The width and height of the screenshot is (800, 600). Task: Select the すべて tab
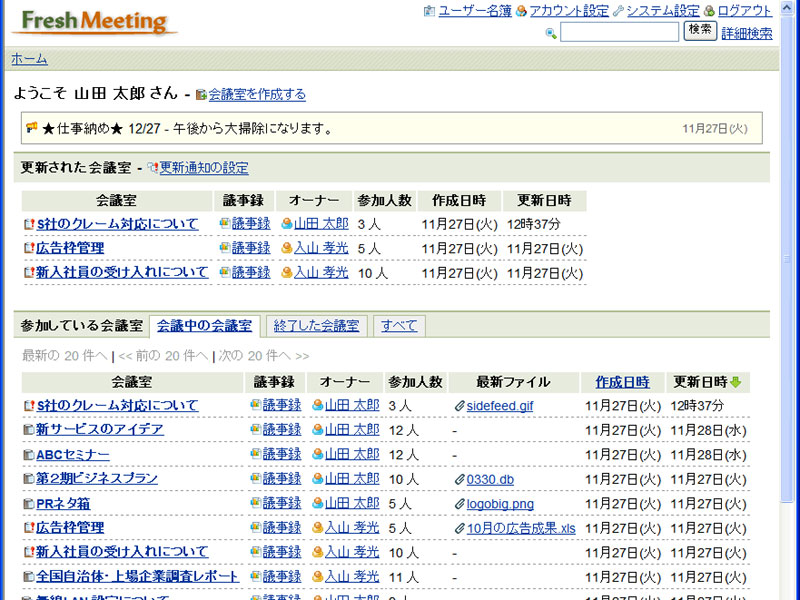398,326
